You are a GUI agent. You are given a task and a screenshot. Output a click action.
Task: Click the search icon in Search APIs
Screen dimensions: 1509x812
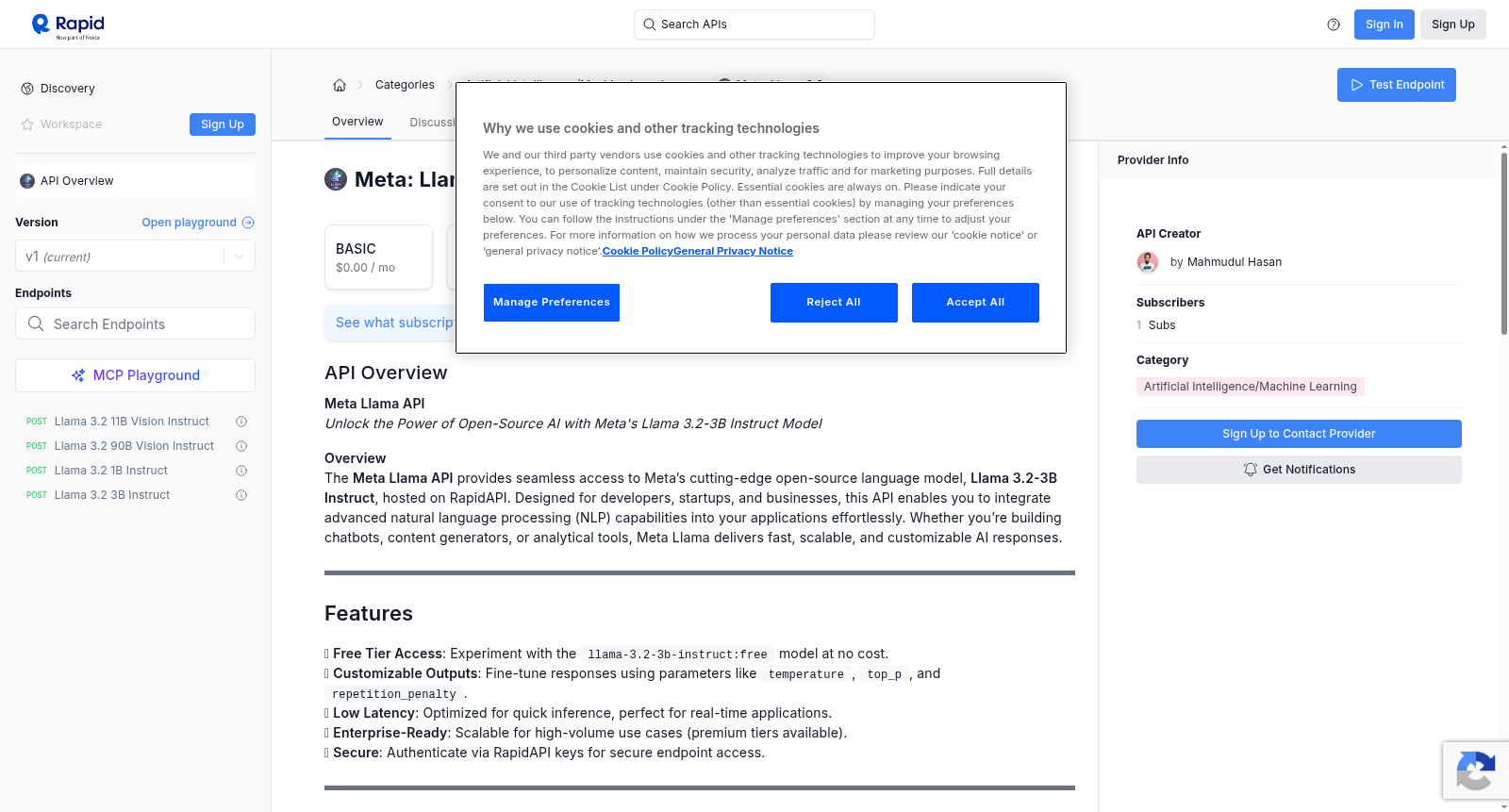(650, 25)
